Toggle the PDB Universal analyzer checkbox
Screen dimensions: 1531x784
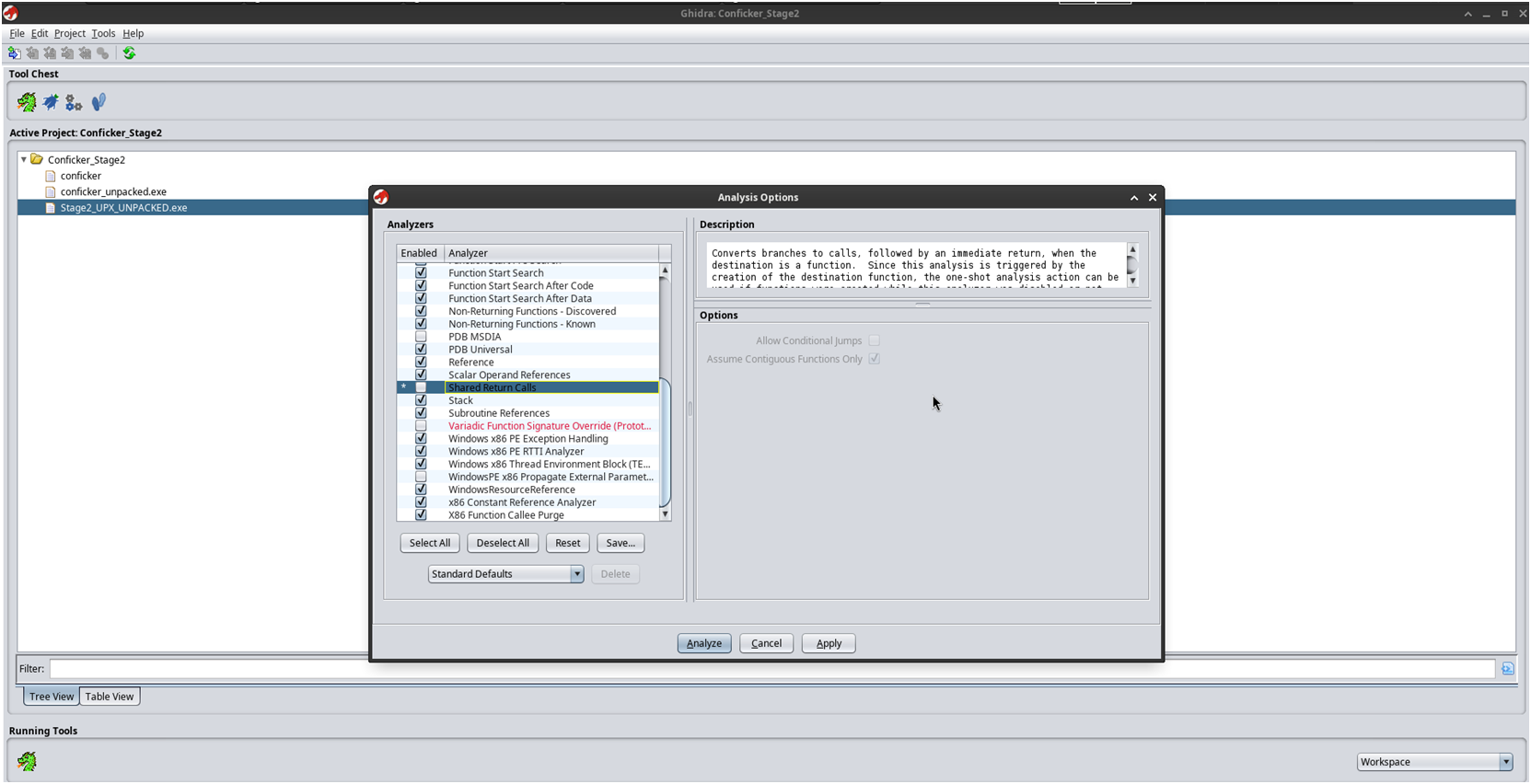tap(421, 350)
